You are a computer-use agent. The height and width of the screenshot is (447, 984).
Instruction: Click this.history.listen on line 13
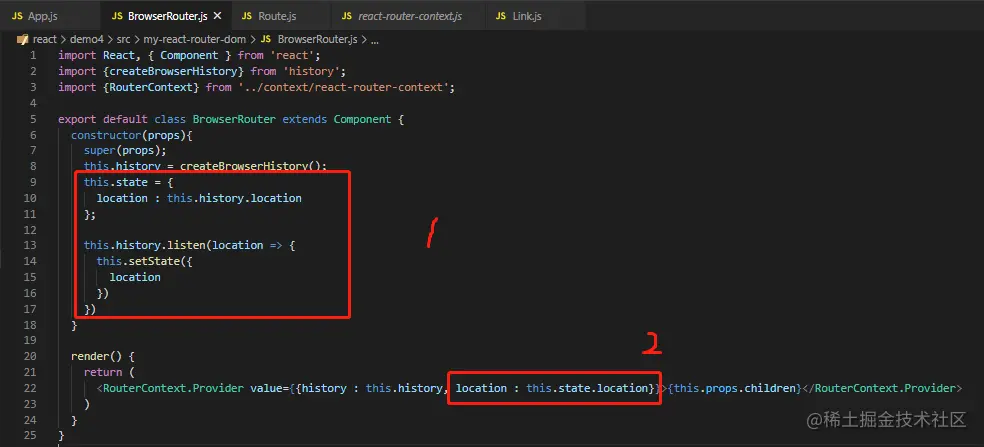(144, 245)
